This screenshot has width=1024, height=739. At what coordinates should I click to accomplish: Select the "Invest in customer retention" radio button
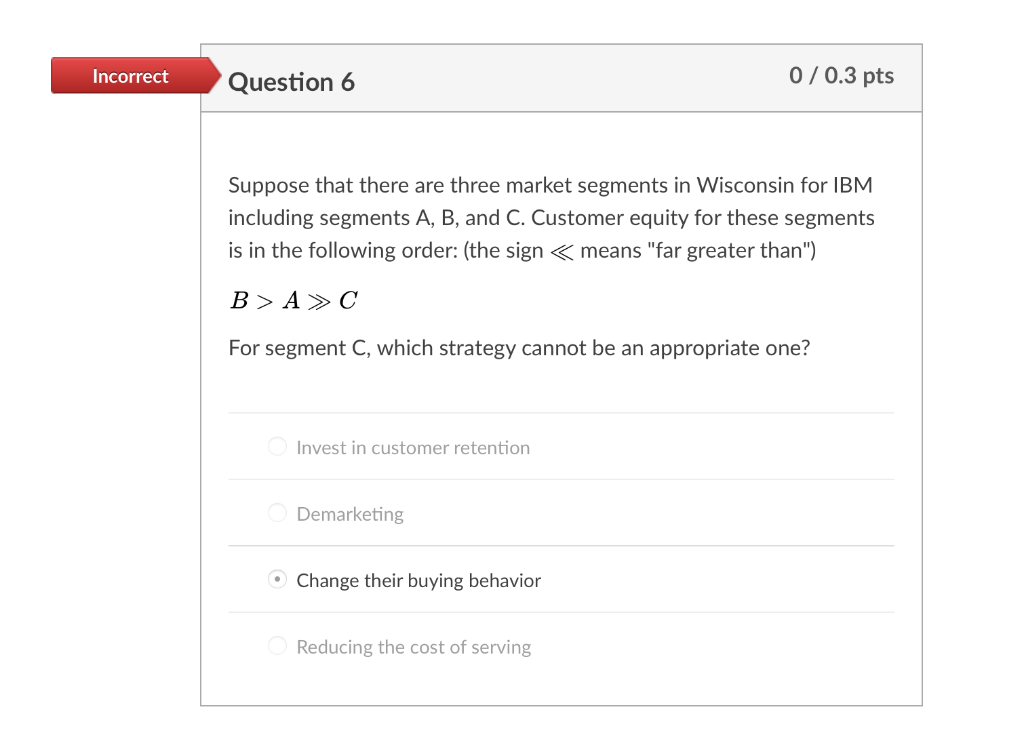click(278, 447)
